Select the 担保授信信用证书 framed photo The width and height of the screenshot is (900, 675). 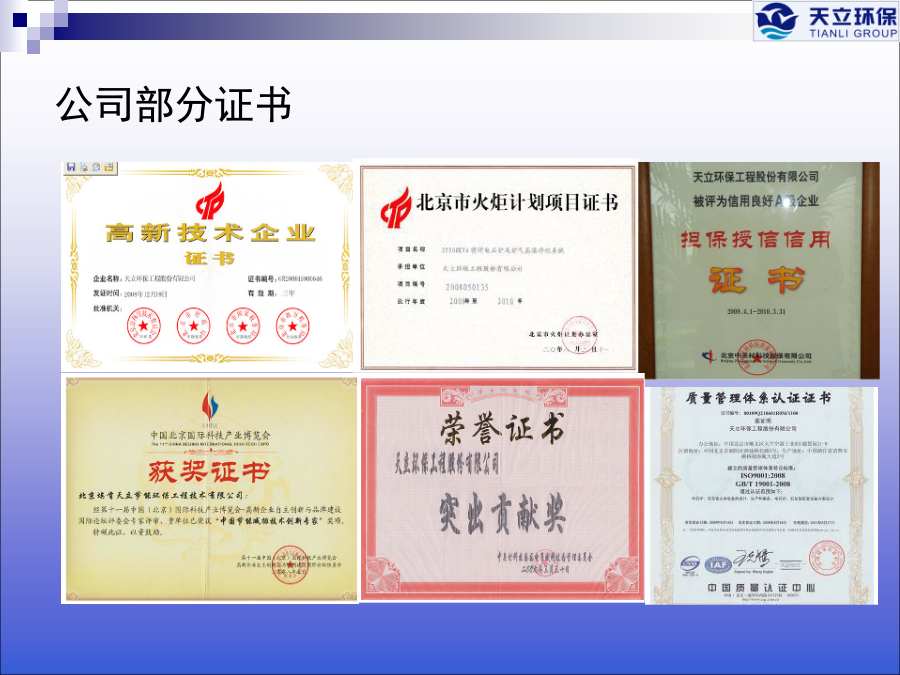pos(759,270)
